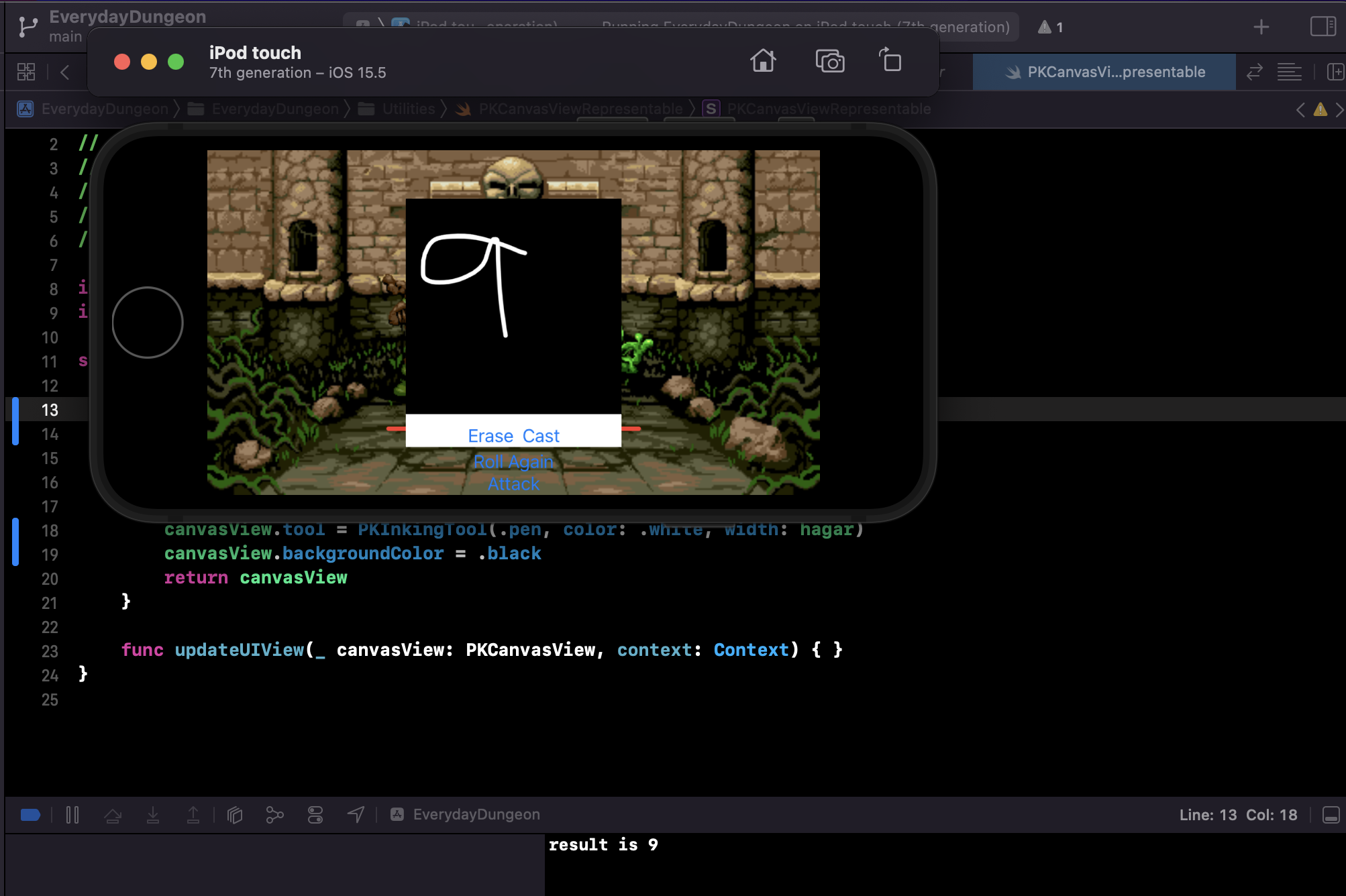Open Environment Overrides icon
The image size is (1346, 896).
click(x=315, y=815)
